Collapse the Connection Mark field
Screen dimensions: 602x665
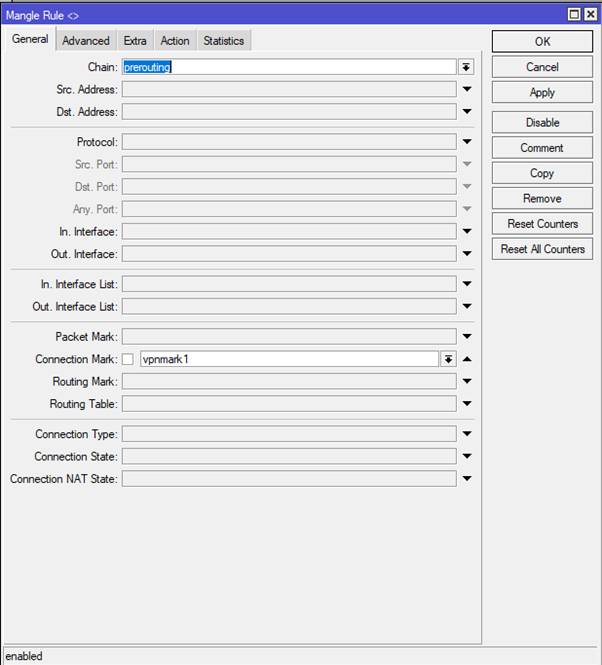point(467,359)
